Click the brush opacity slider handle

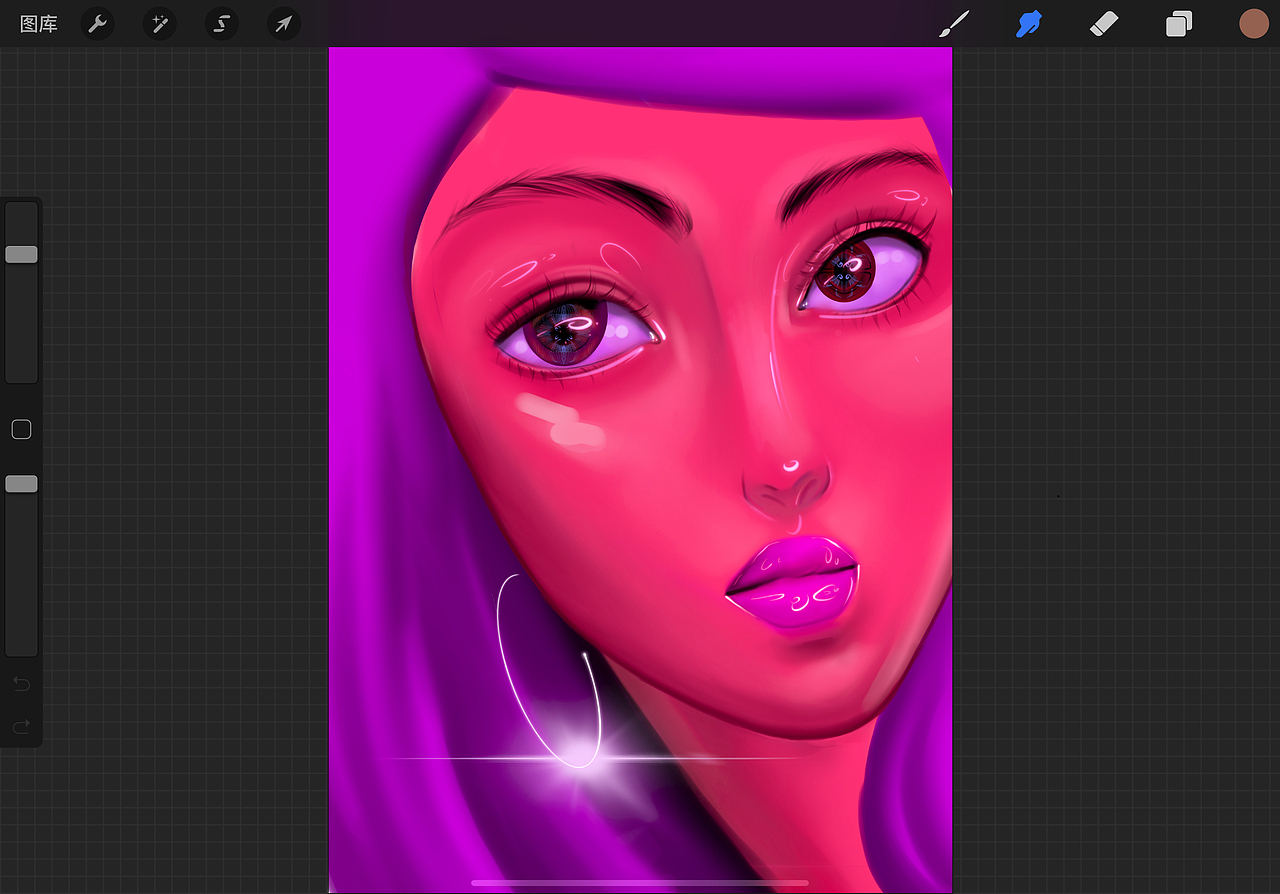click(21, 484)
